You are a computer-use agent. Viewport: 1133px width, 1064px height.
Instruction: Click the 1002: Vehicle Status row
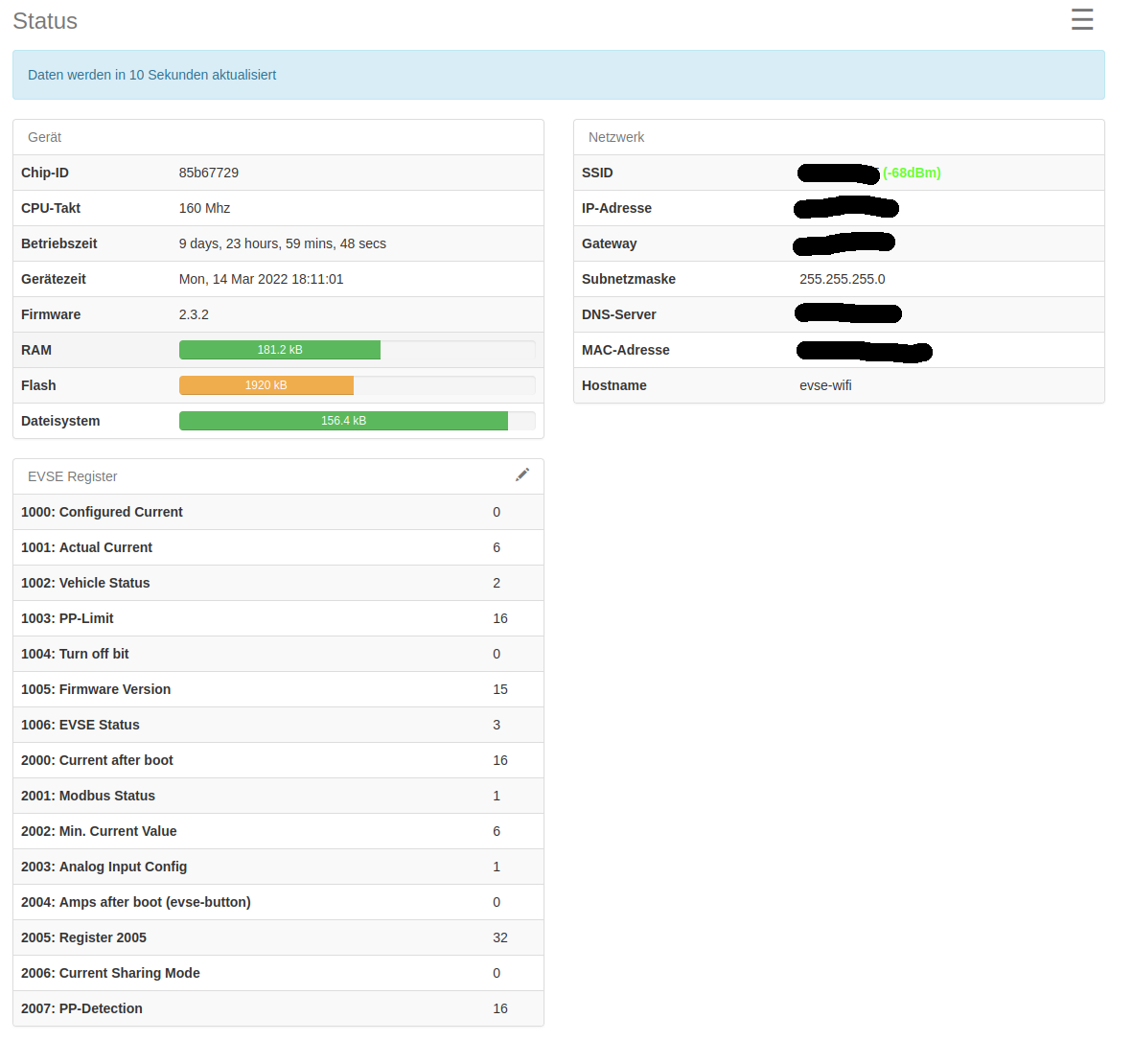[x=278, y=583]
